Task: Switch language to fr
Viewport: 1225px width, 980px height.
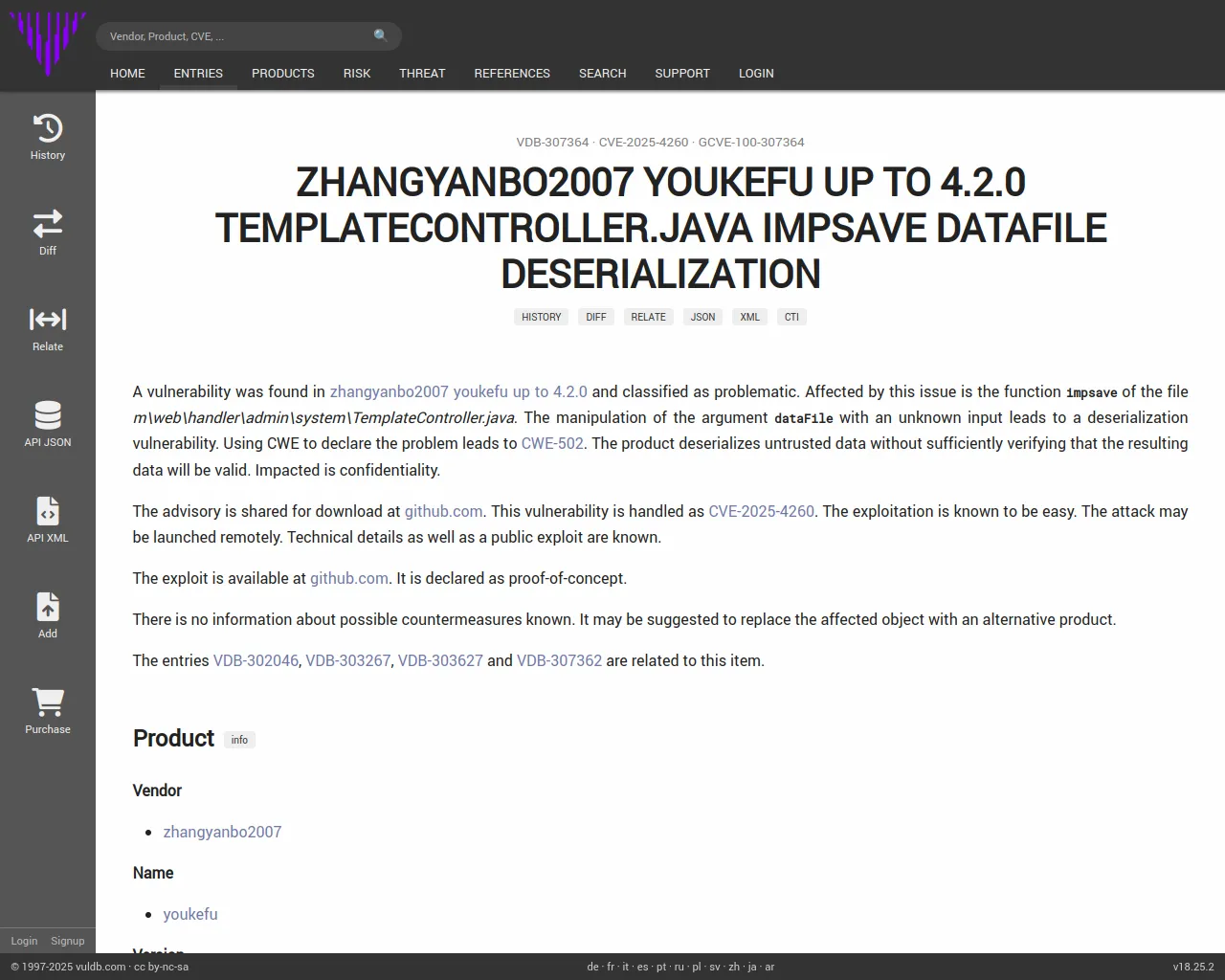Action: pos(611,967)
